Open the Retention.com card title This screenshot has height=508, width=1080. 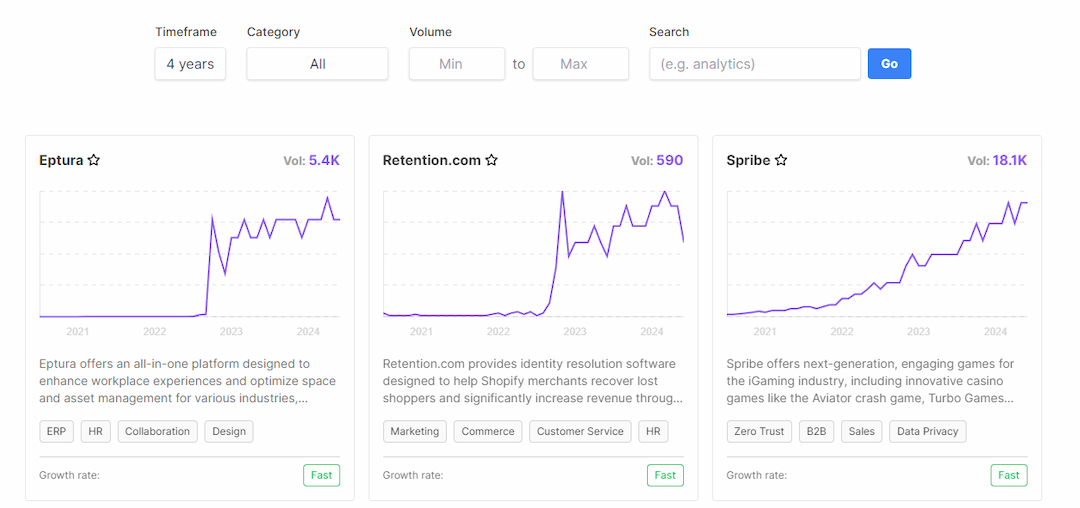coord(432,160)
